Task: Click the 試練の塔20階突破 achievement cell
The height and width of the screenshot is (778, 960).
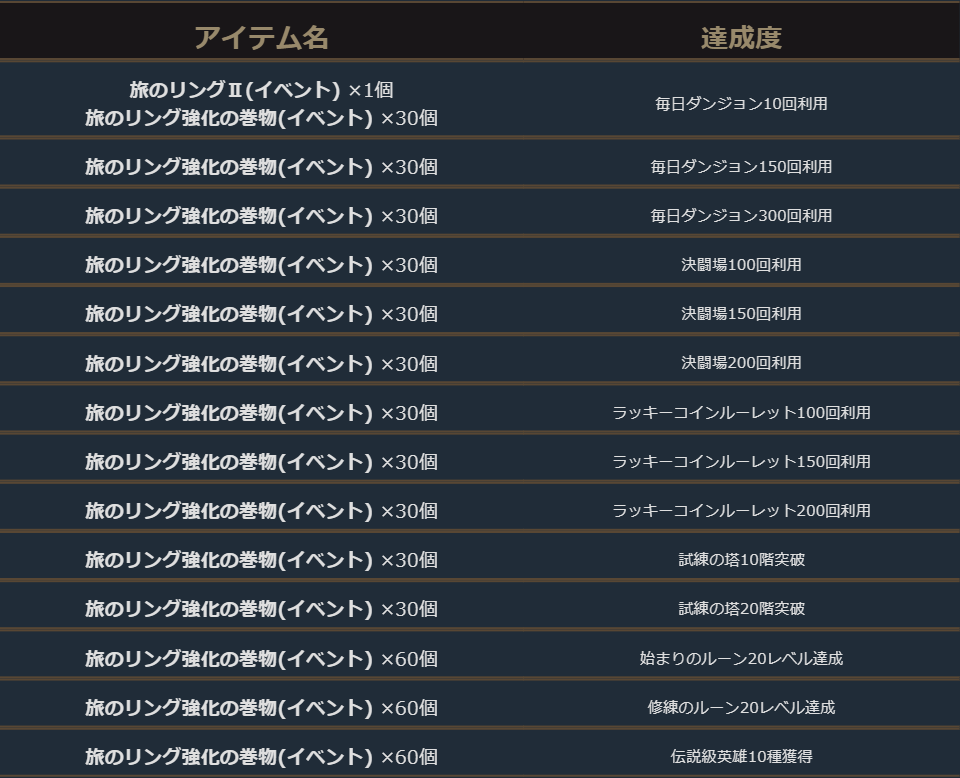Action: [x=741, y=608]
